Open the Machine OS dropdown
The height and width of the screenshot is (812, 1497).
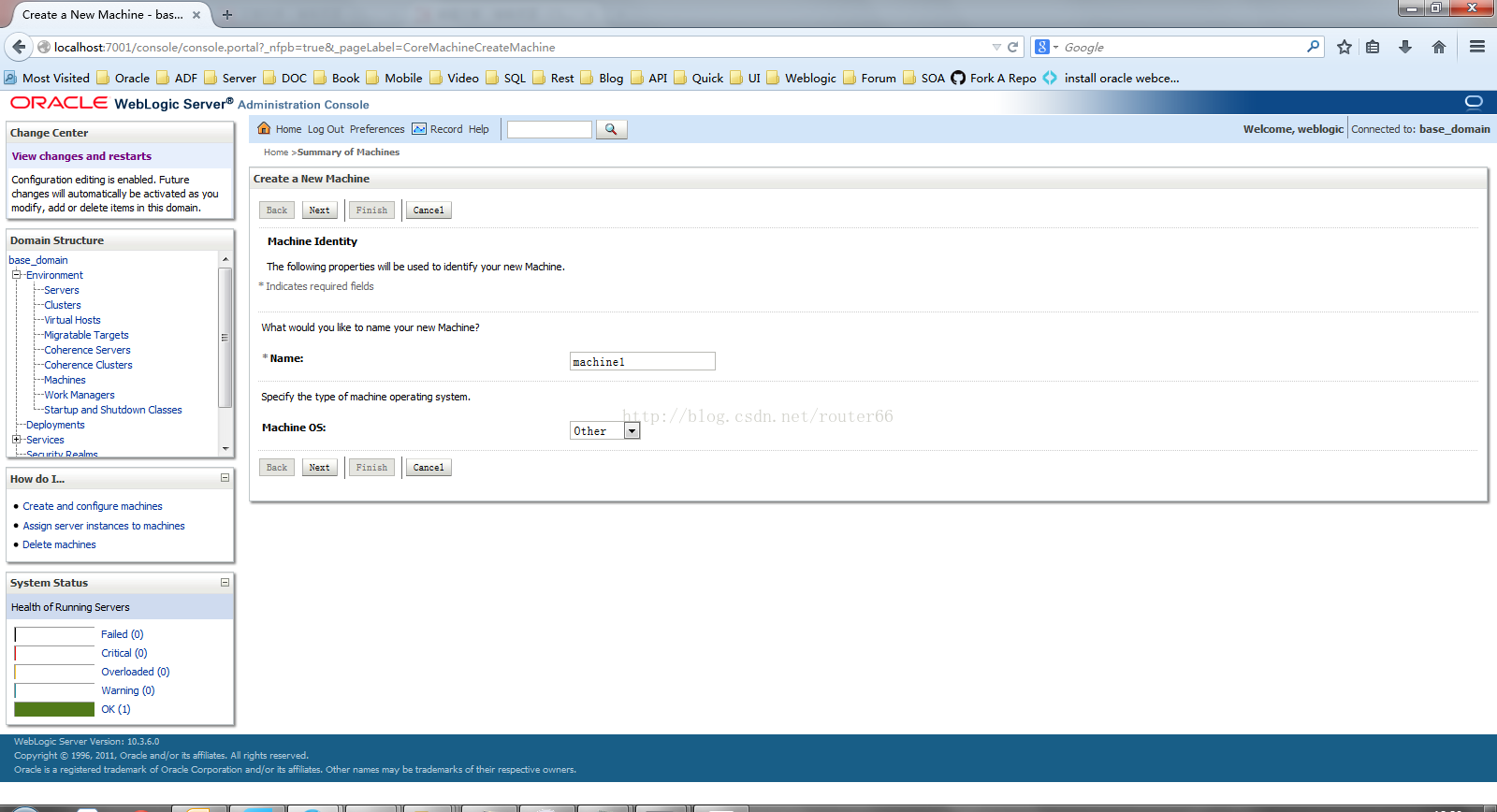click(x=632, y=430)
